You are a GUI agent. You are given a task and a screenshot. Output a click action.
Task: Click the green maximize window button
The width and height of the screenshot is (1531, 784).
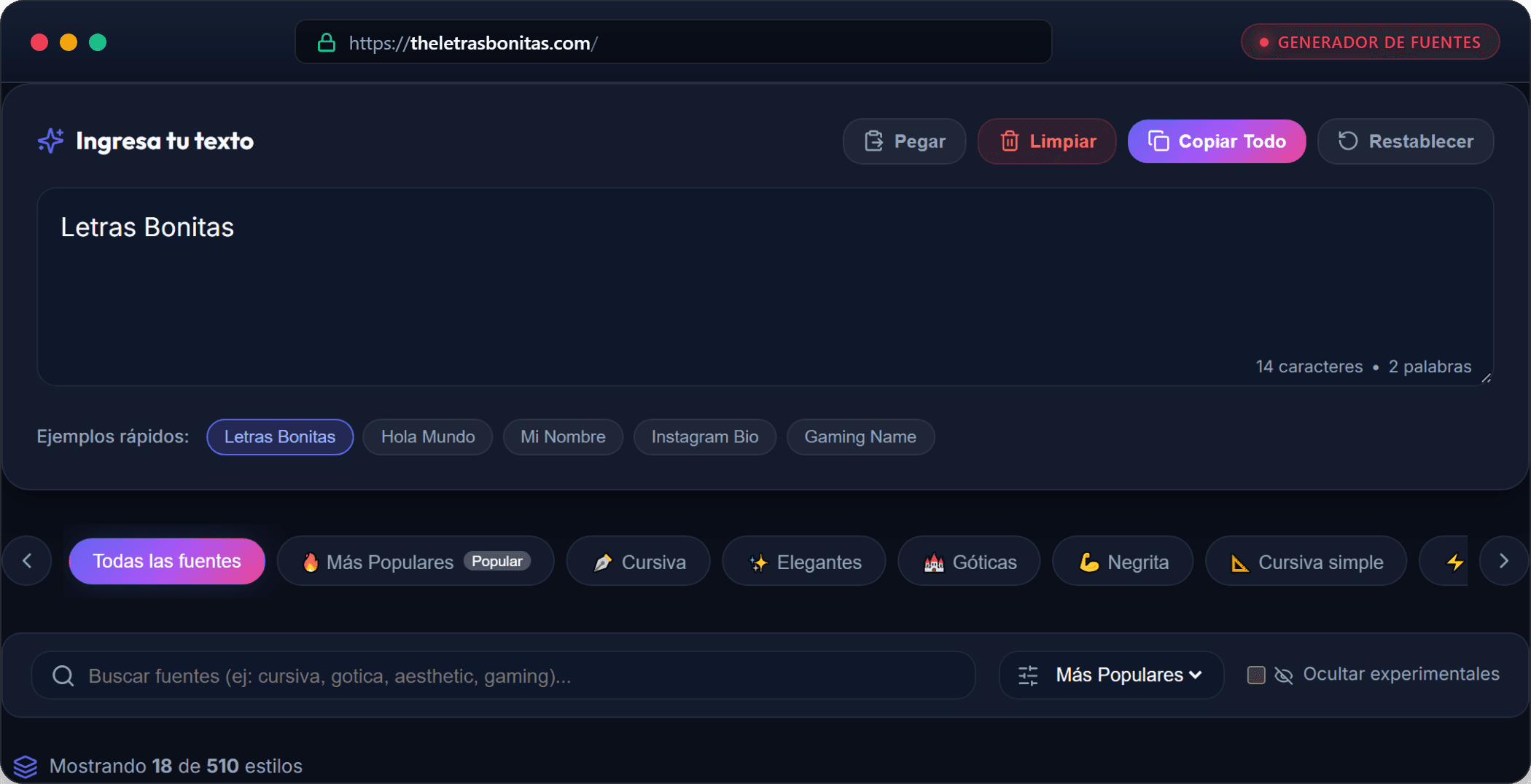pos(98,42)
